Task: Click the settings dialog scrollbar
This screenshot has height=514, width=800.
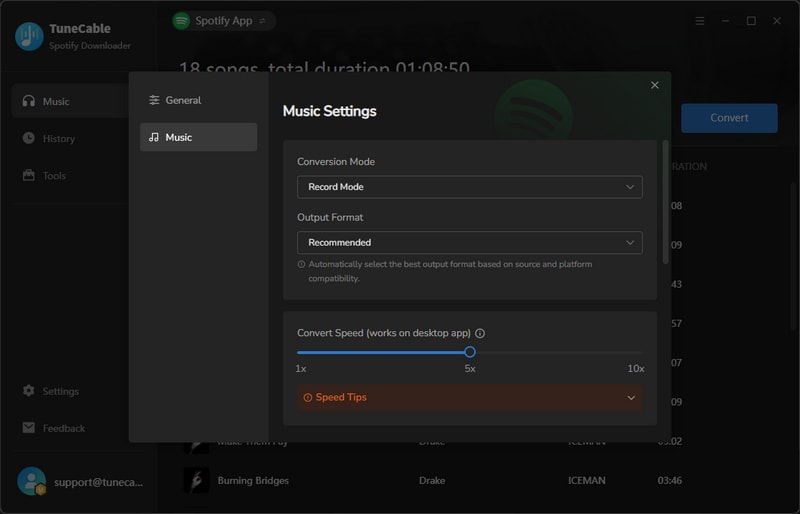Action: (x=665, y=202)
